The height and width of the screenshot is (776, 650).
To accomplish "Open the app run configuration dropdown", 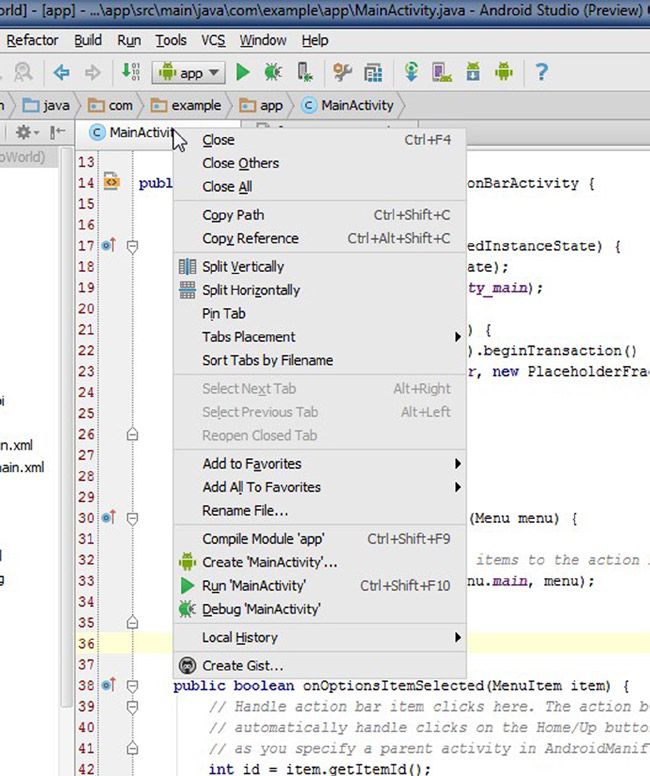I will pyautogui.click(x=188, y=73).
